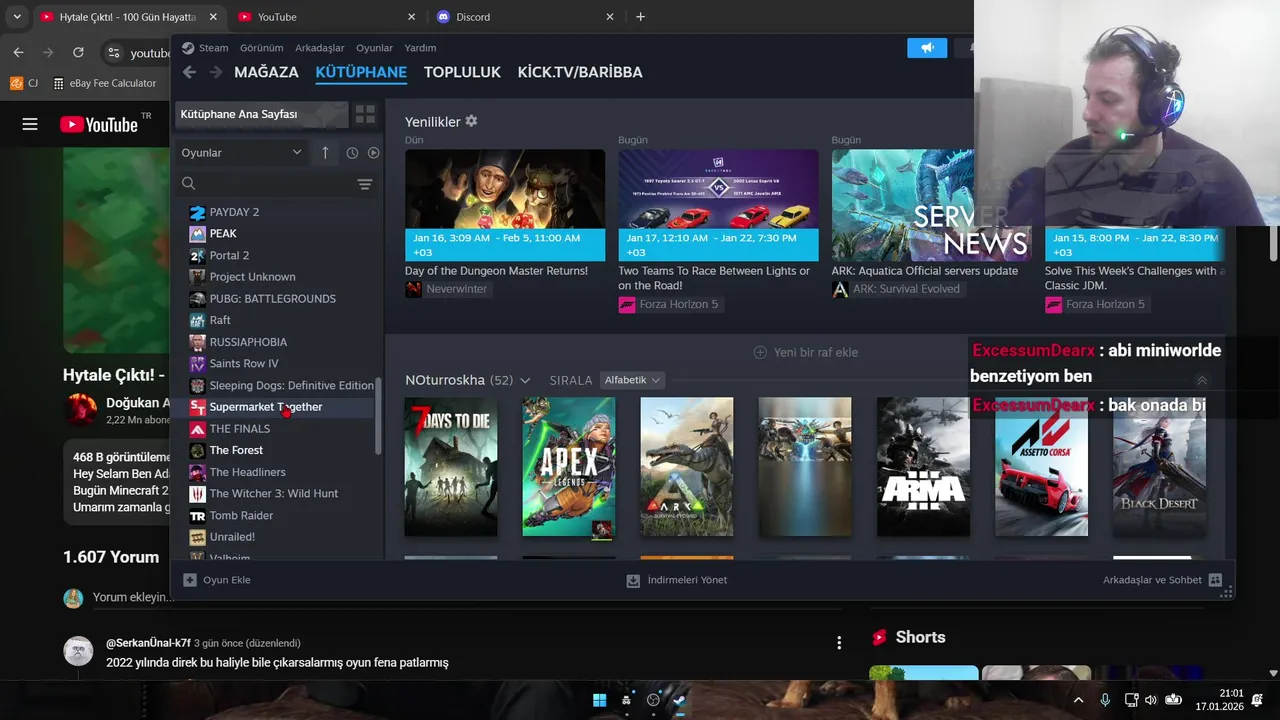The image size is (1280, 720).
Task: Open 7 Days to Die cover
Action: pyautogui.click(x=451, y=467)
